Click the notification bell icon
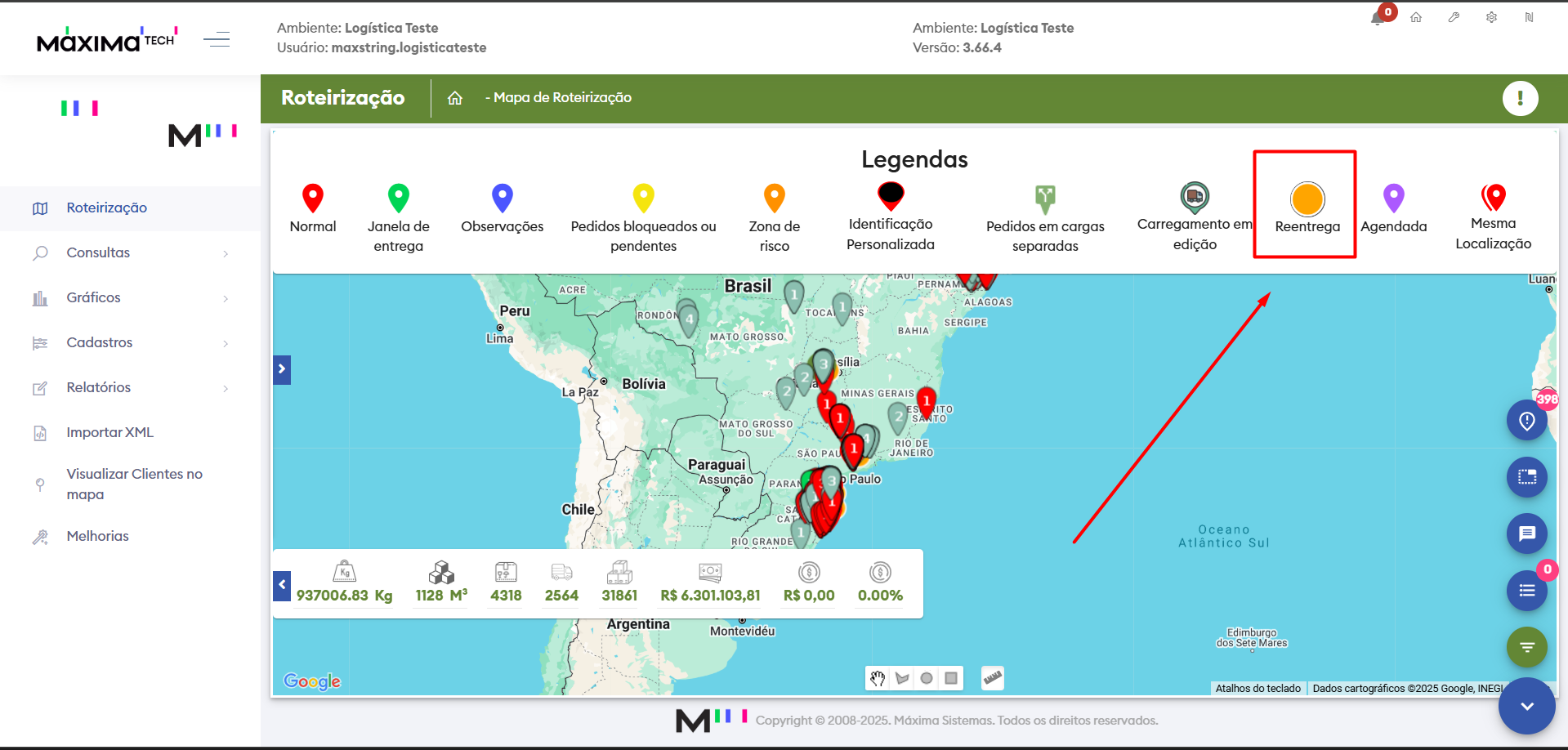Image resolution: width=1568 pixels, height=750 pixels. pyautogui.click(x=1378, y=18)
